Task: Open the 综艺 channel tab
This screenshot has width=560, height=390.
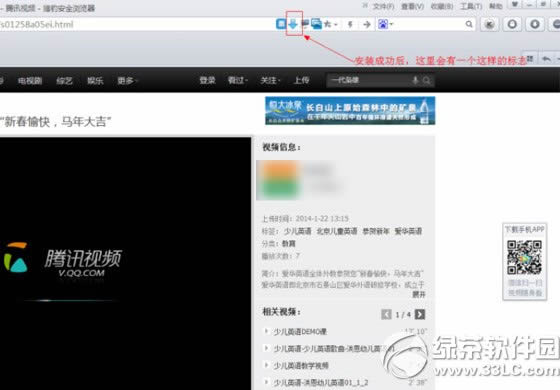Action: point(65,81)
